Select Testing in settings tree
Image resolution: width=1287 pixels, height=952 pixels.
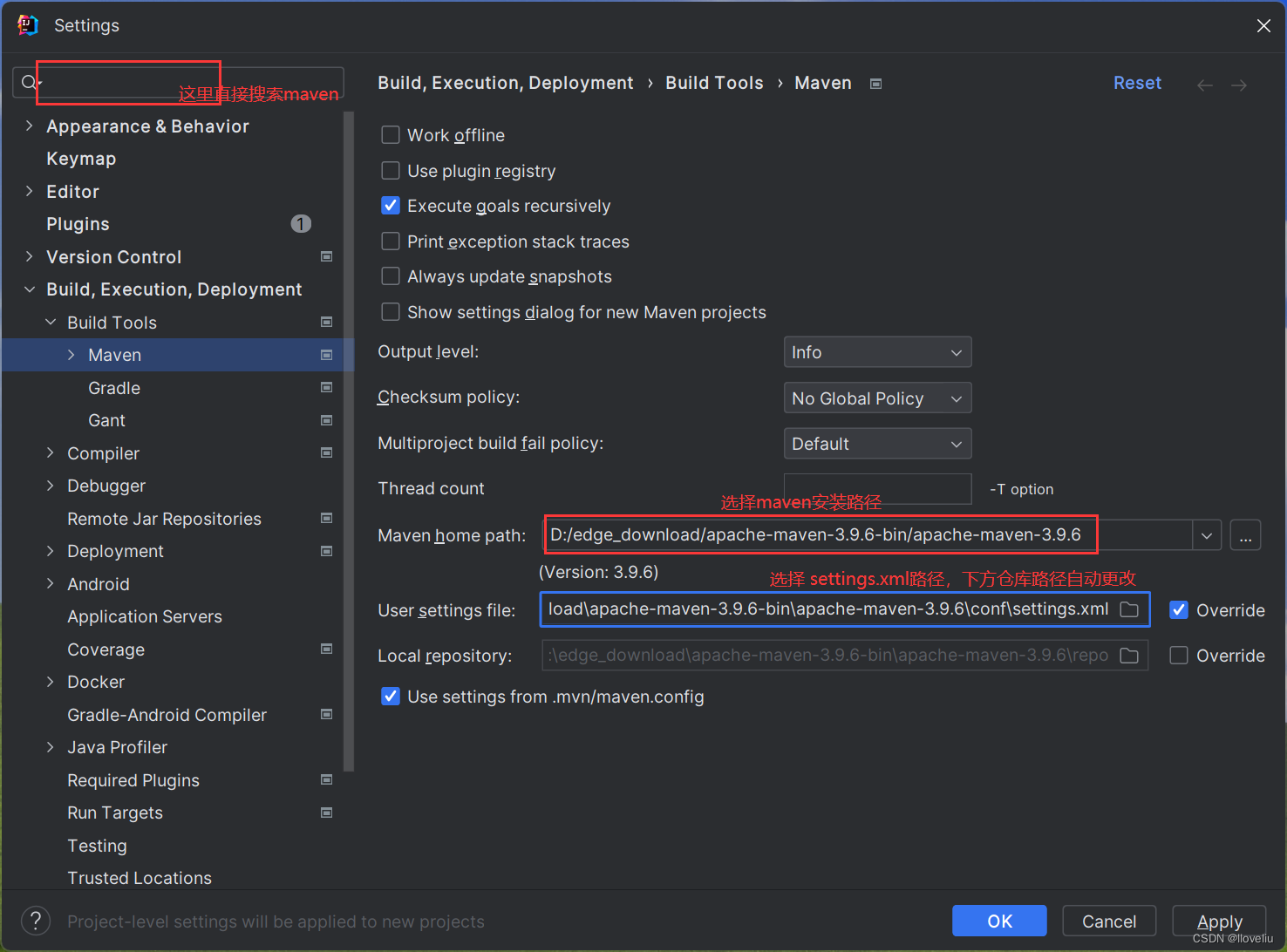click(97, 846)
